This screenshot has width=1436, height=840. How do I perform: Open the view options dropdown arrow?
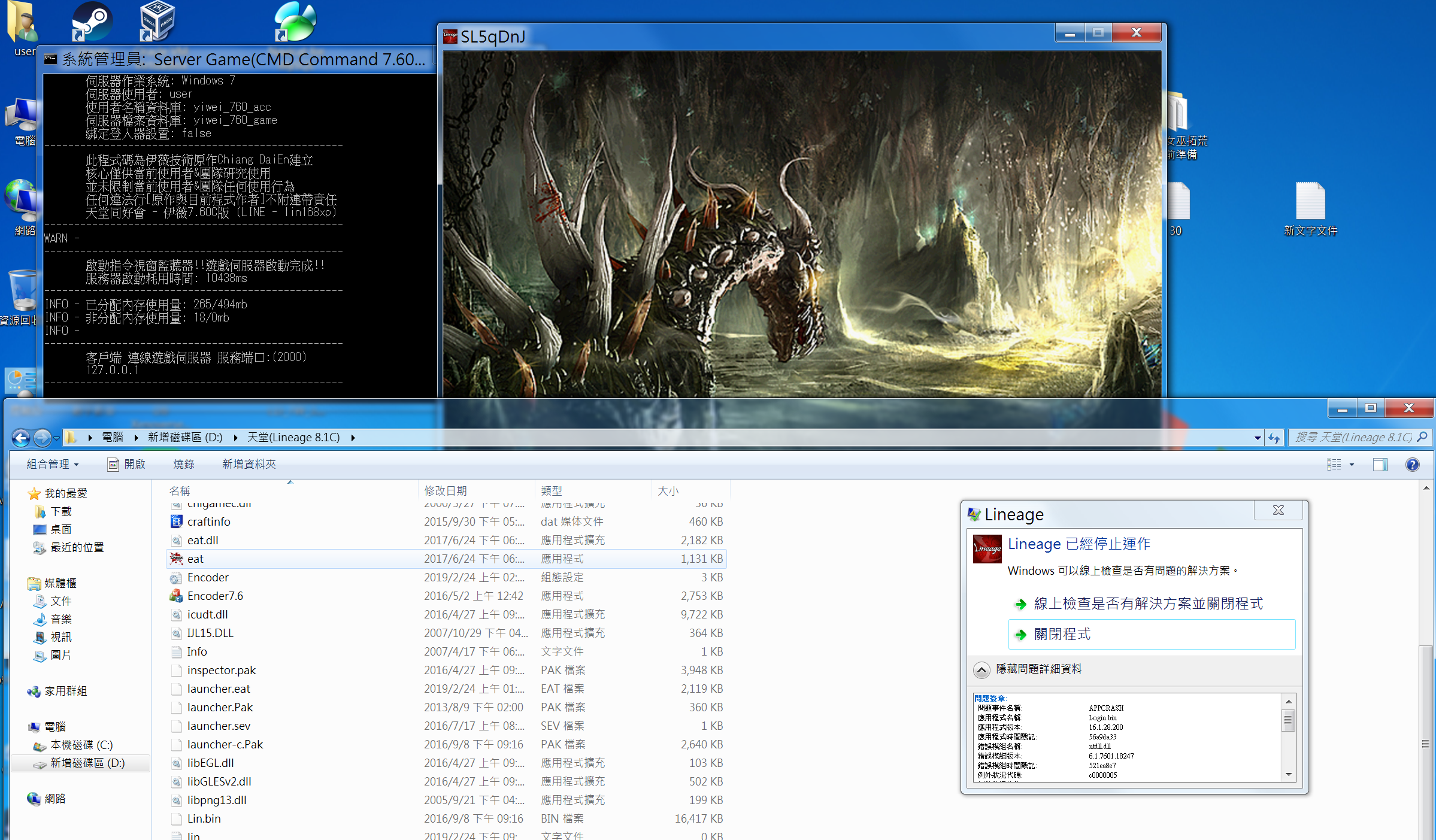[1352, 464]
